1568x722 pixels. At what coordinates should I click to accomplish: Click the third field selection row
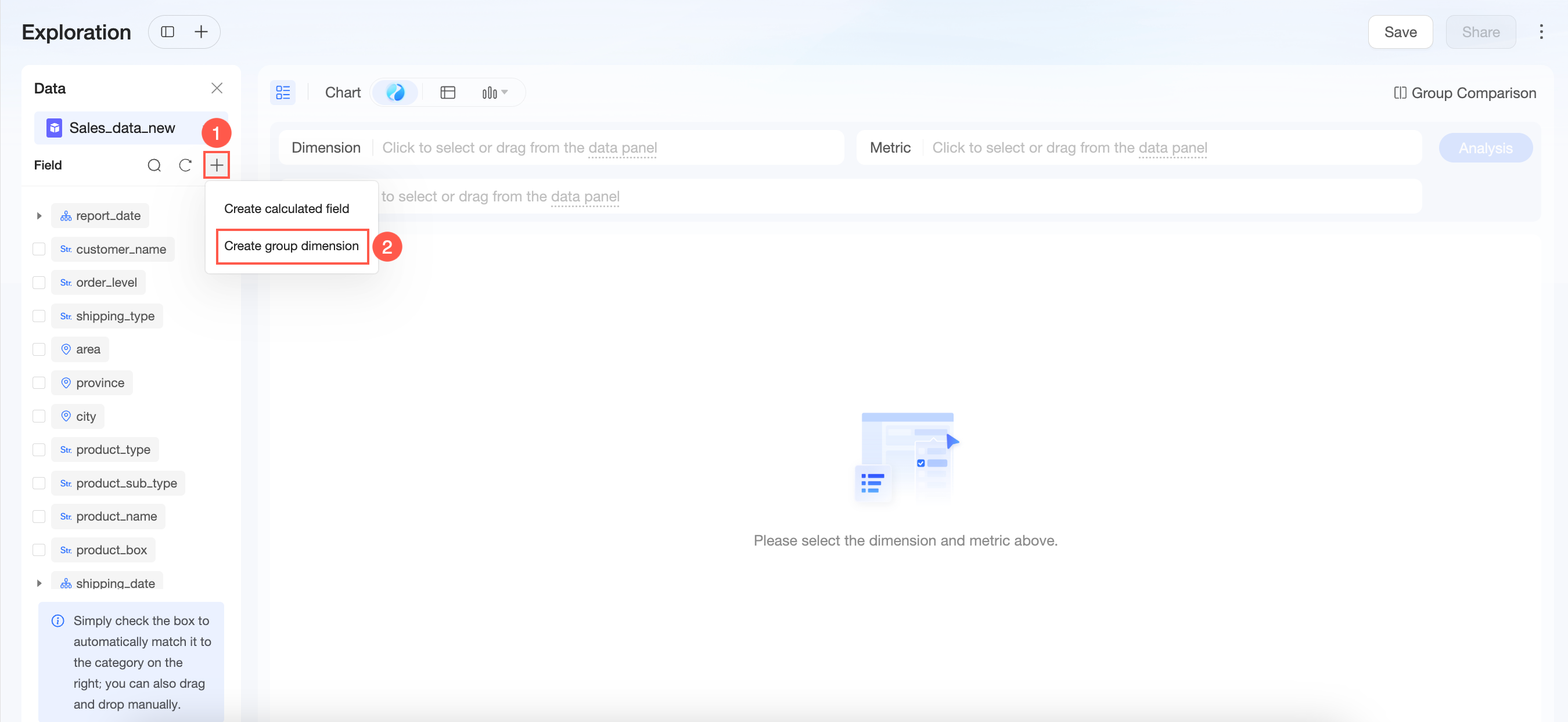[x=850, y=197]
